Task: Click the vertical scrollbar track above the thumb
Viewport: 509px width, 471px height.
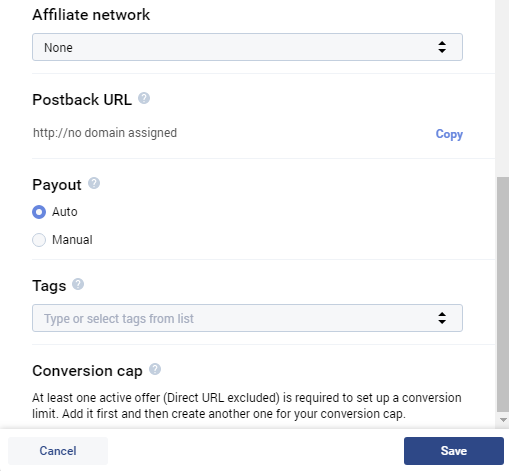Action: point(503,88)
